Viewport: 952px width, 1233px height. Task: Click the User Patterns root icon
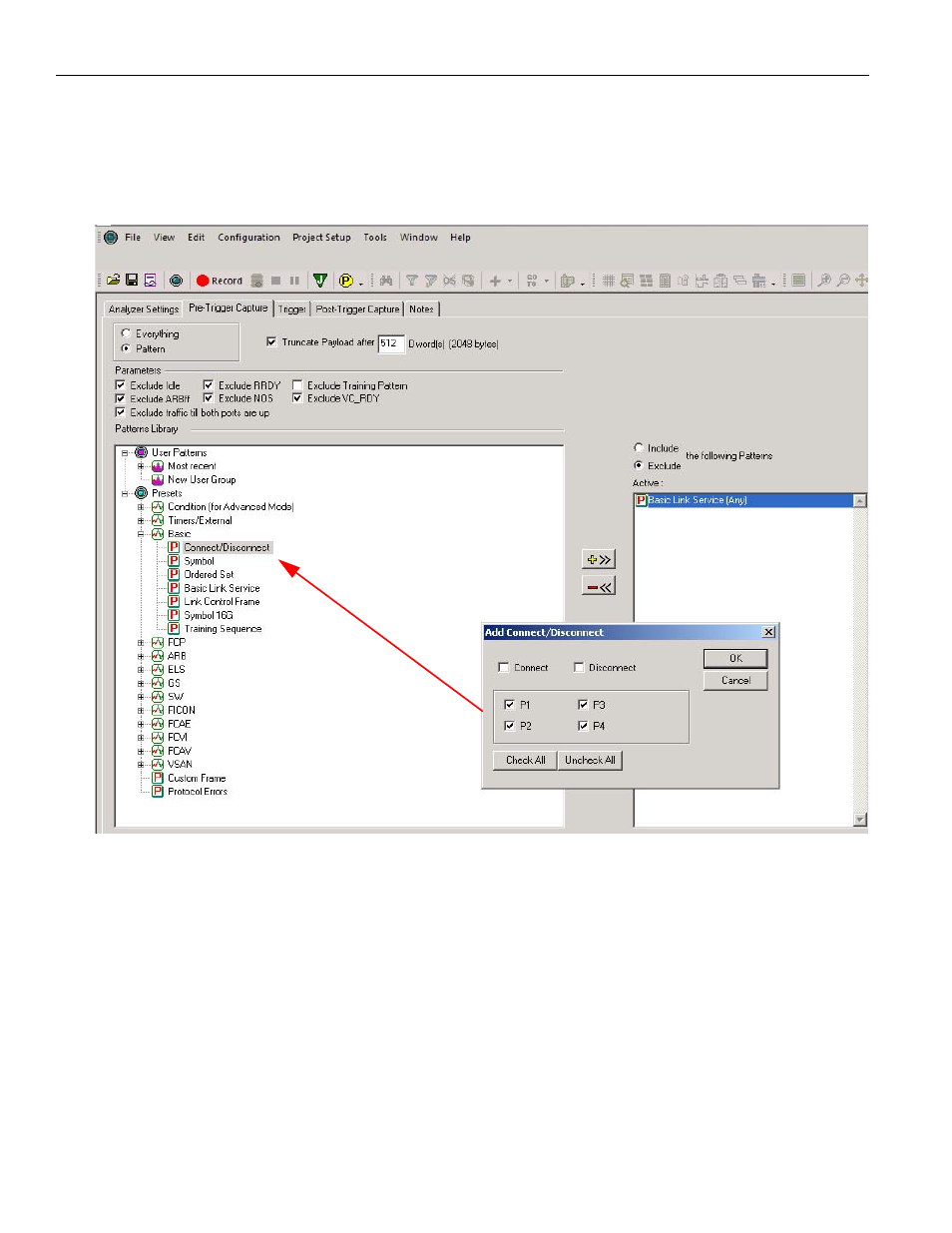click(x=142, y=452)
